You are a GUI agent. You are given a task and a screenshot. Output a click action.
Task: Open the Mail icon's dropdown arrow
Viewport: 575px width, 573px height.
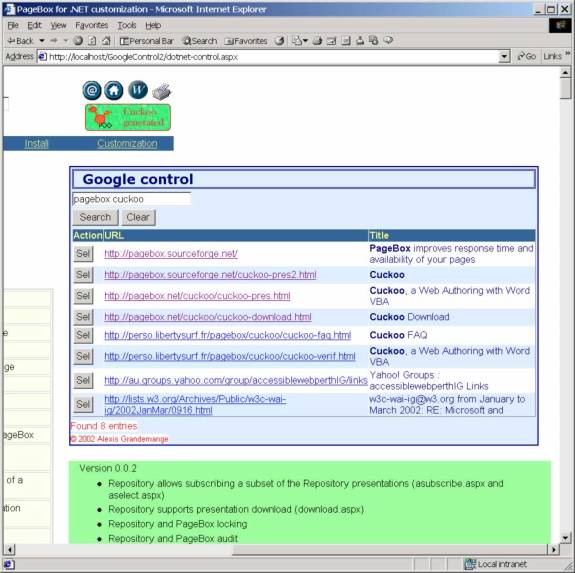click(x=305, y=41)
